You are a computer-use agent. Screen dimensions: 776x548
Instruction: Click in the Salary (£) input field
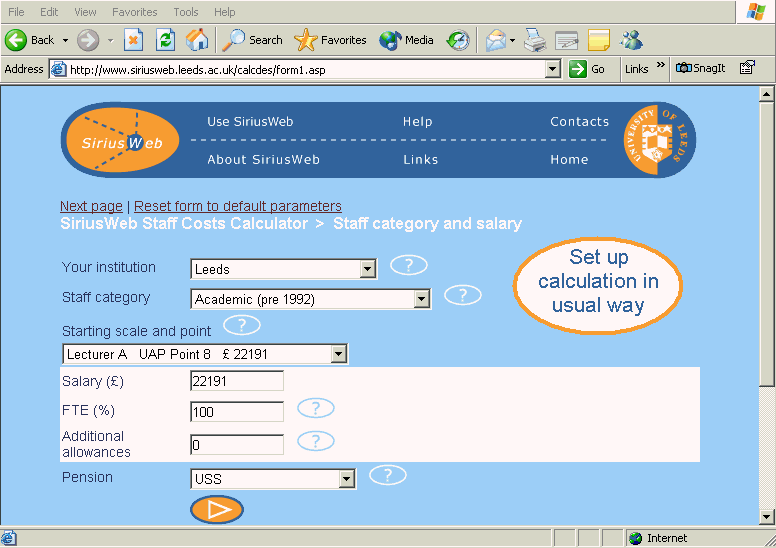pyautogui.click(x=237, y=381)
